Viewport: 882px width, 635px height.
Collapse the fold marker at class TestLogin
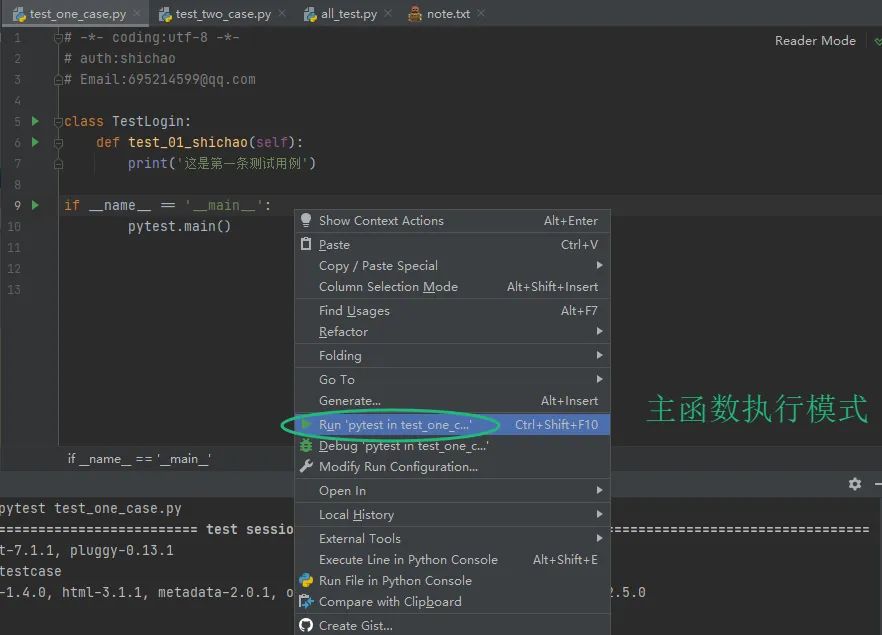(58, 121)
